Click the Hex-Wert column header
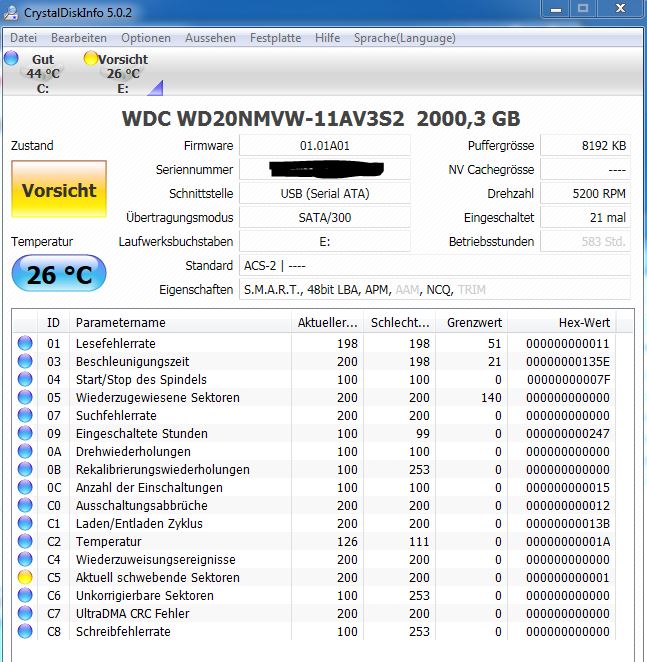 tap(562, 323)
